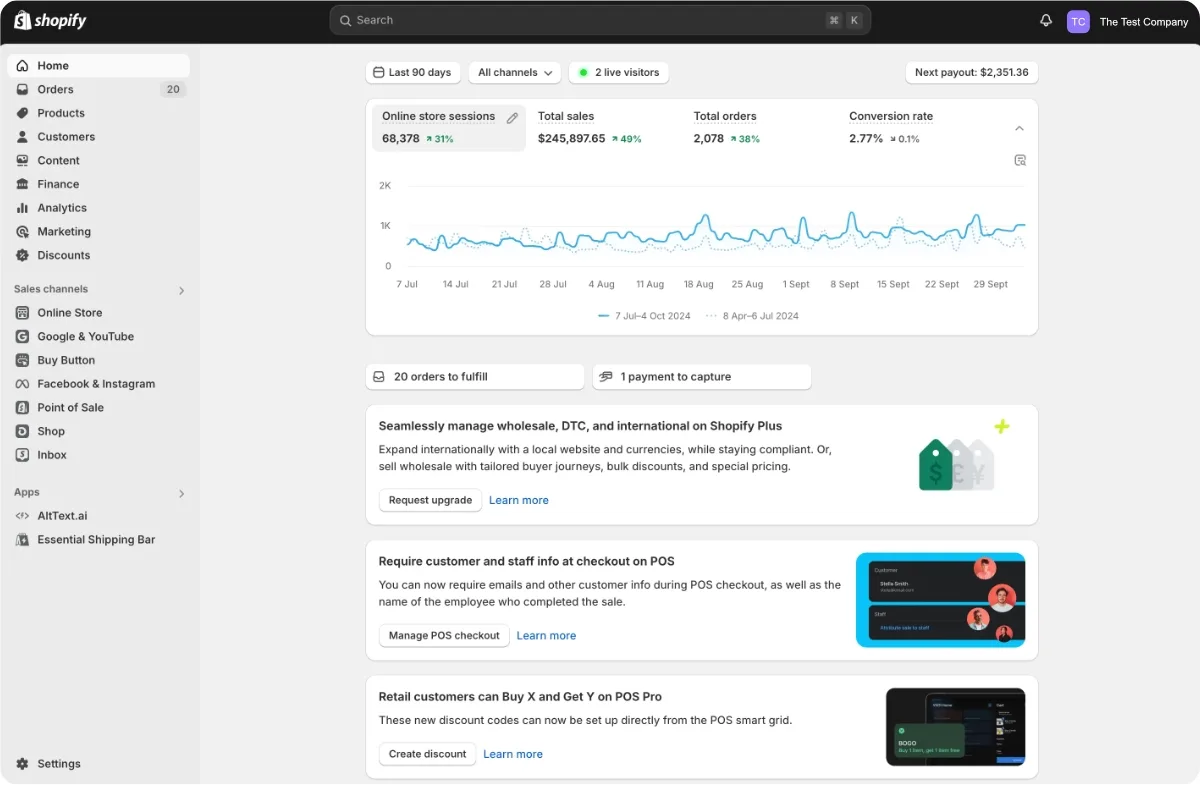Click Learn more beside Create discount
The image size is (1200, 785).
click(x=513, y=754)
